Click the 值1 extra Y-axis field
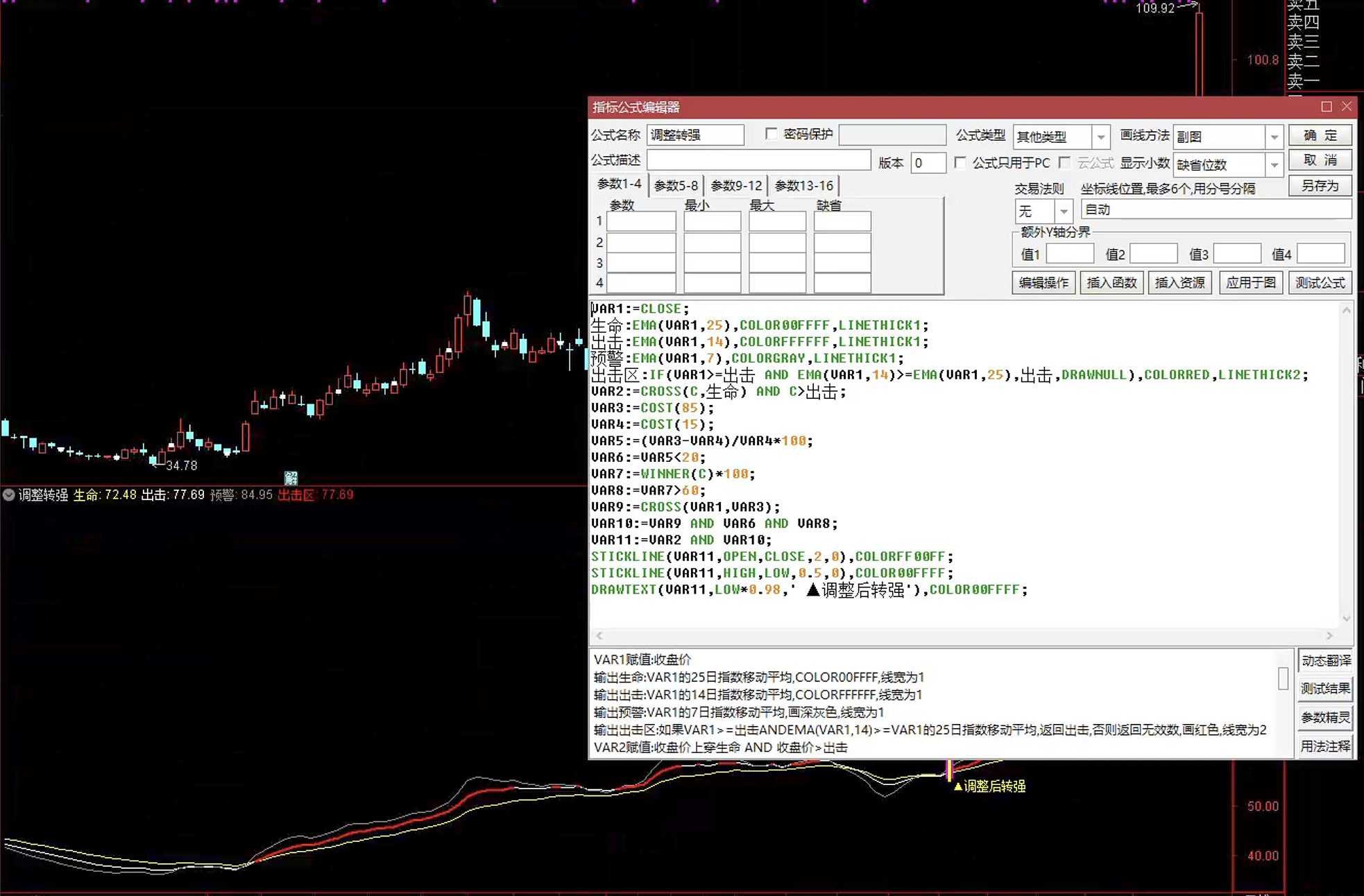 tap(1070, 254)
